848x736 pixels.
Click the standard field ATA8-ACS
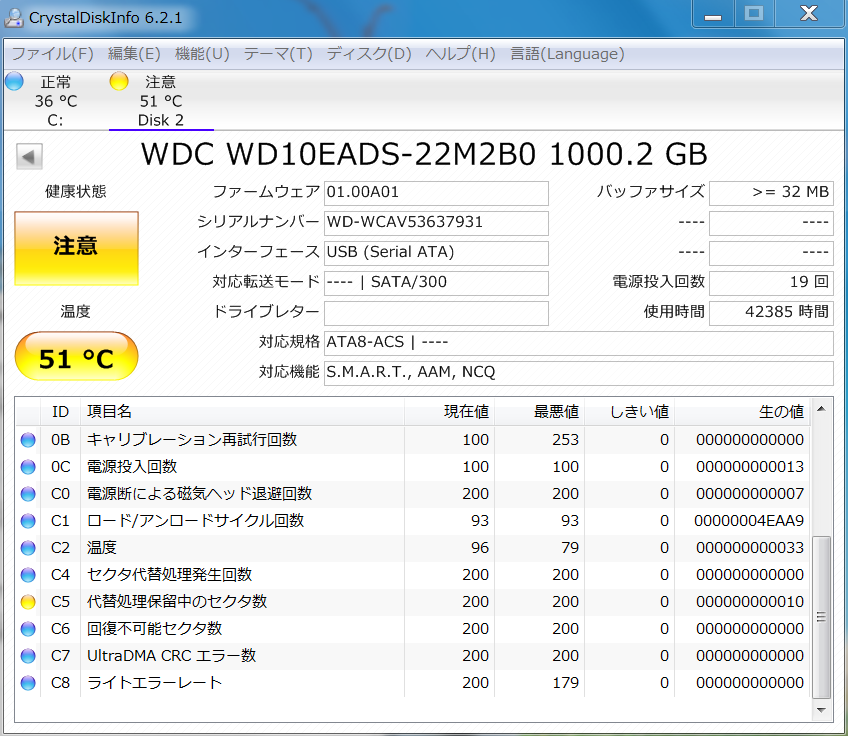[x=579, y=343]
